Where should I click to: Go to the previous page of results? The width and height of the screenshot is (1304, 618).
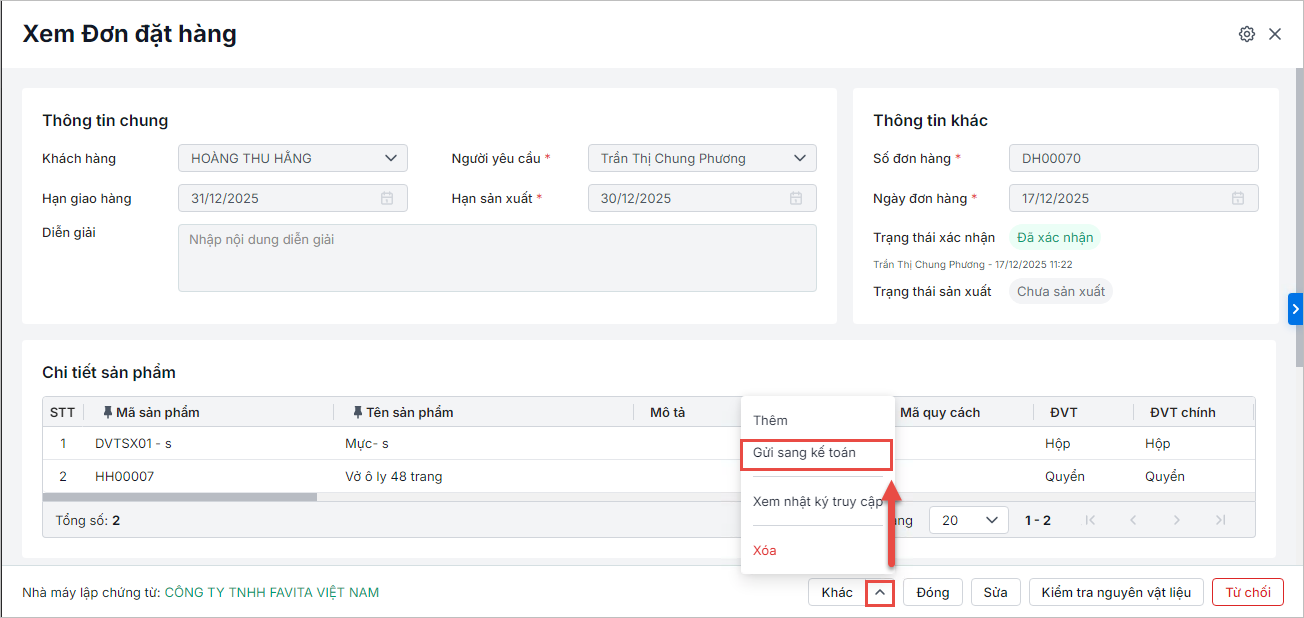[1133, 520]
